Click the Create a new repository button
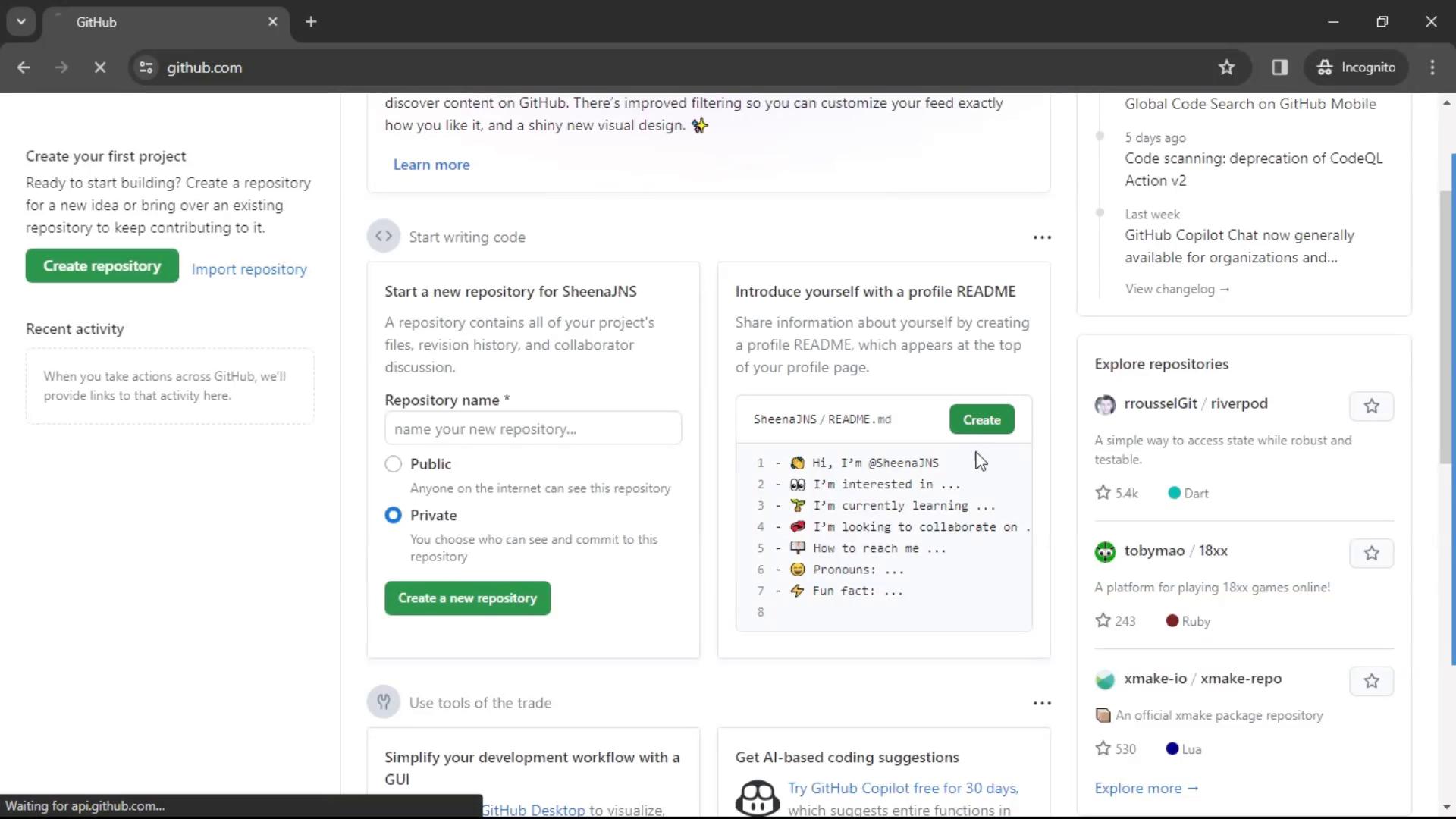 point(468,597)
